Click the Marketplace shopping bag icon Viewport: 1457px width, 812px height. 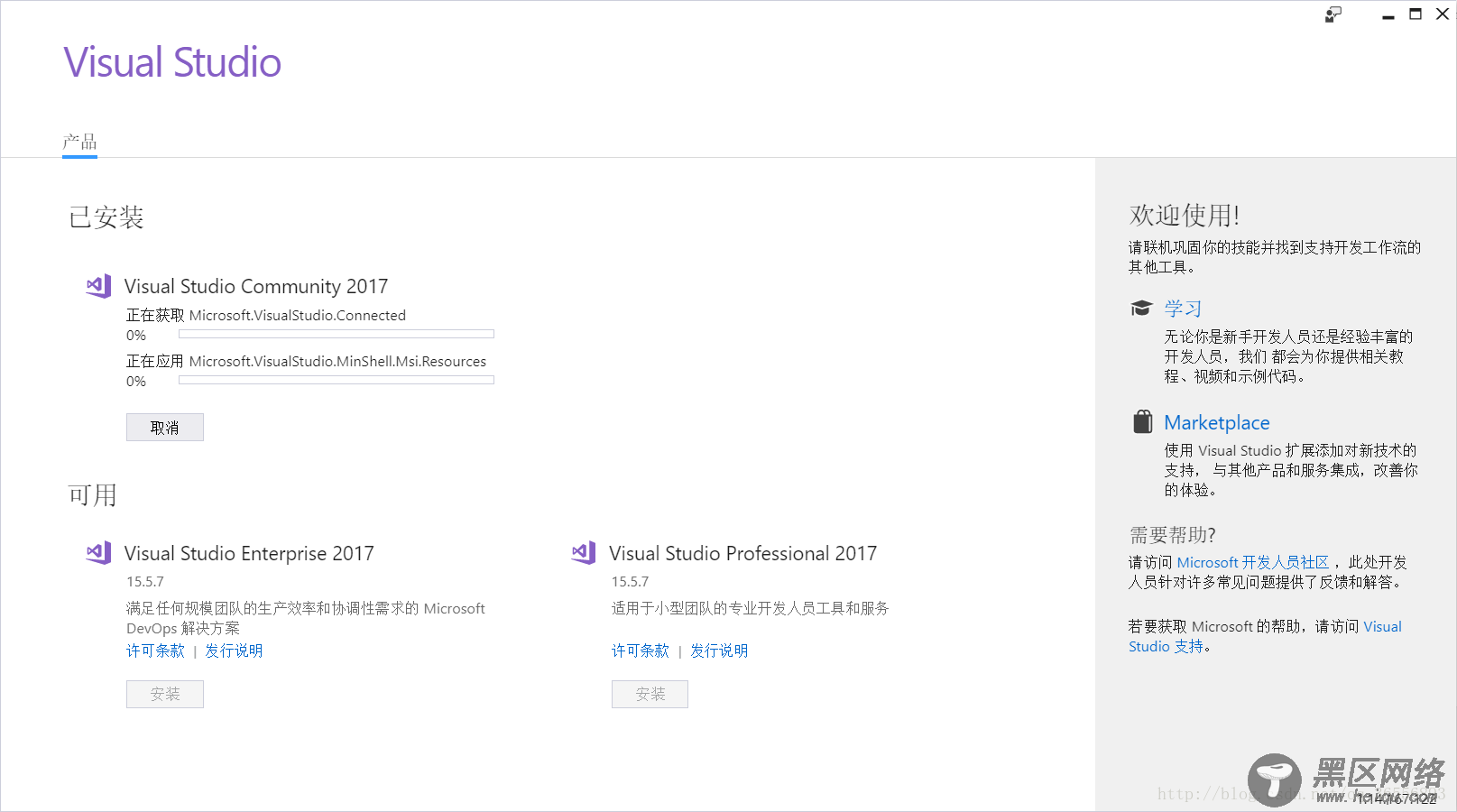(x=1142, y=422)
